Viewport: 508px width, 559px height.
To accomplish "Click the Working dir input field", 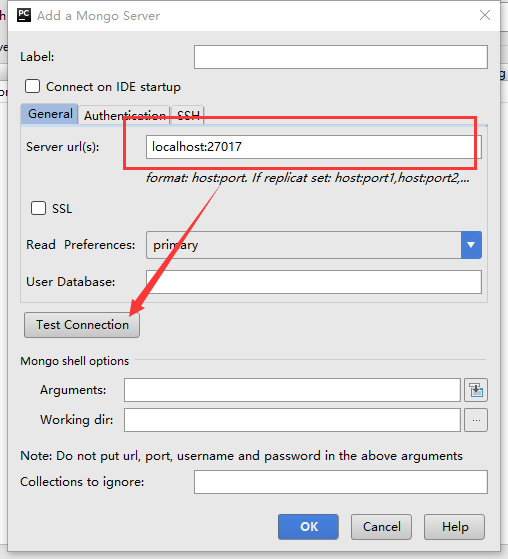I will pyautogui.click(x=292, y=420).
